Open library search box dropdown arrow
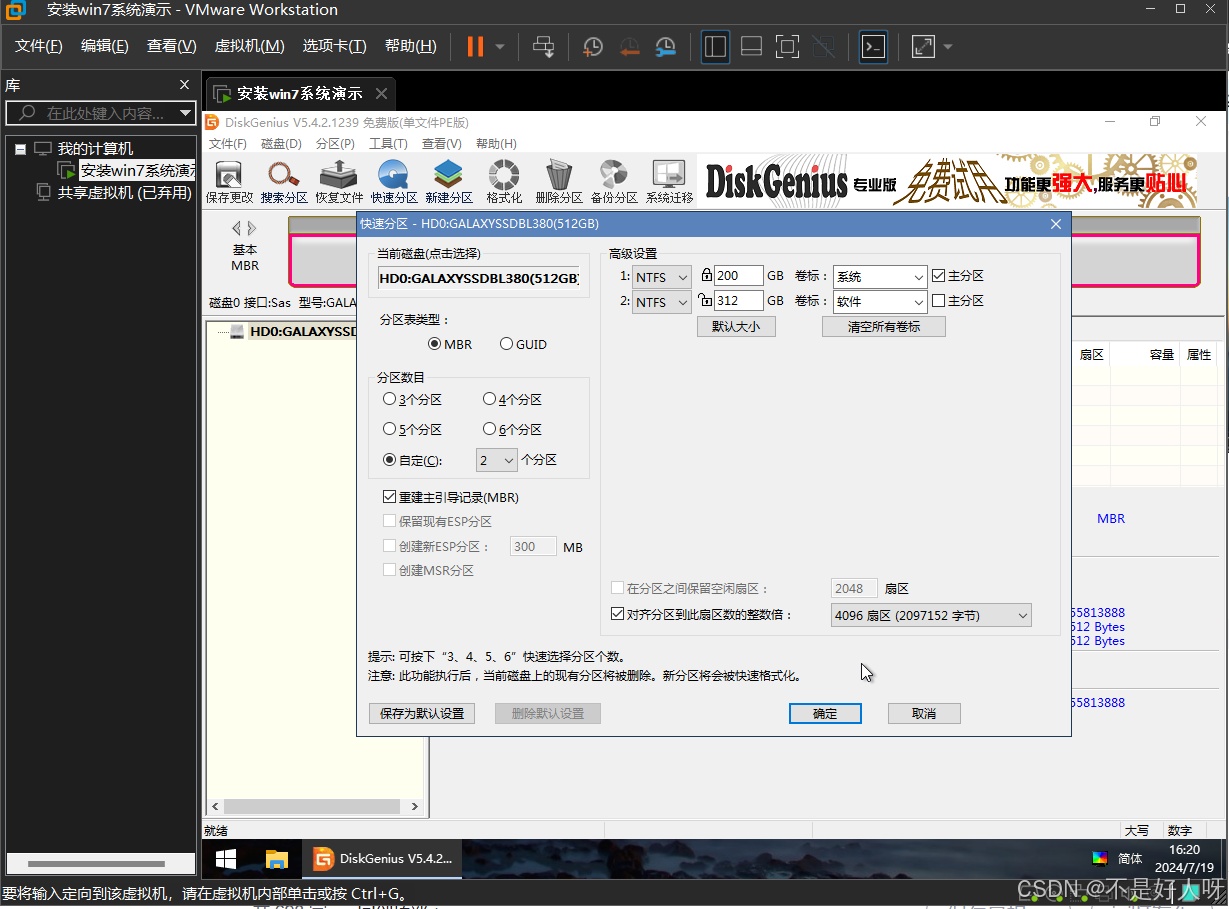Screen dimensions: 1229x909 click(185, 113)
